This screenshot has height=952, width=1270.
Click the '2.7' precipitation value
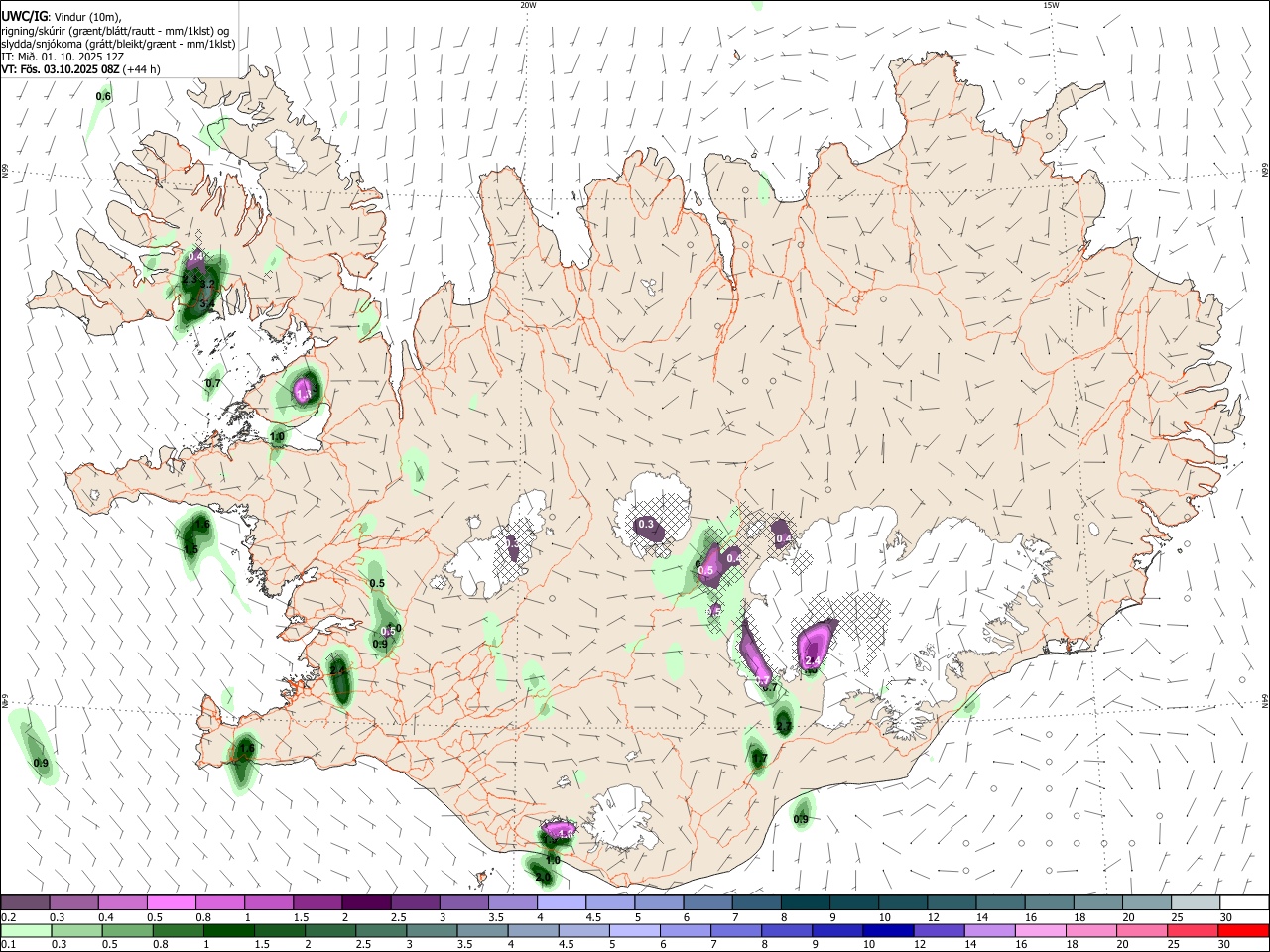point(784,727)
